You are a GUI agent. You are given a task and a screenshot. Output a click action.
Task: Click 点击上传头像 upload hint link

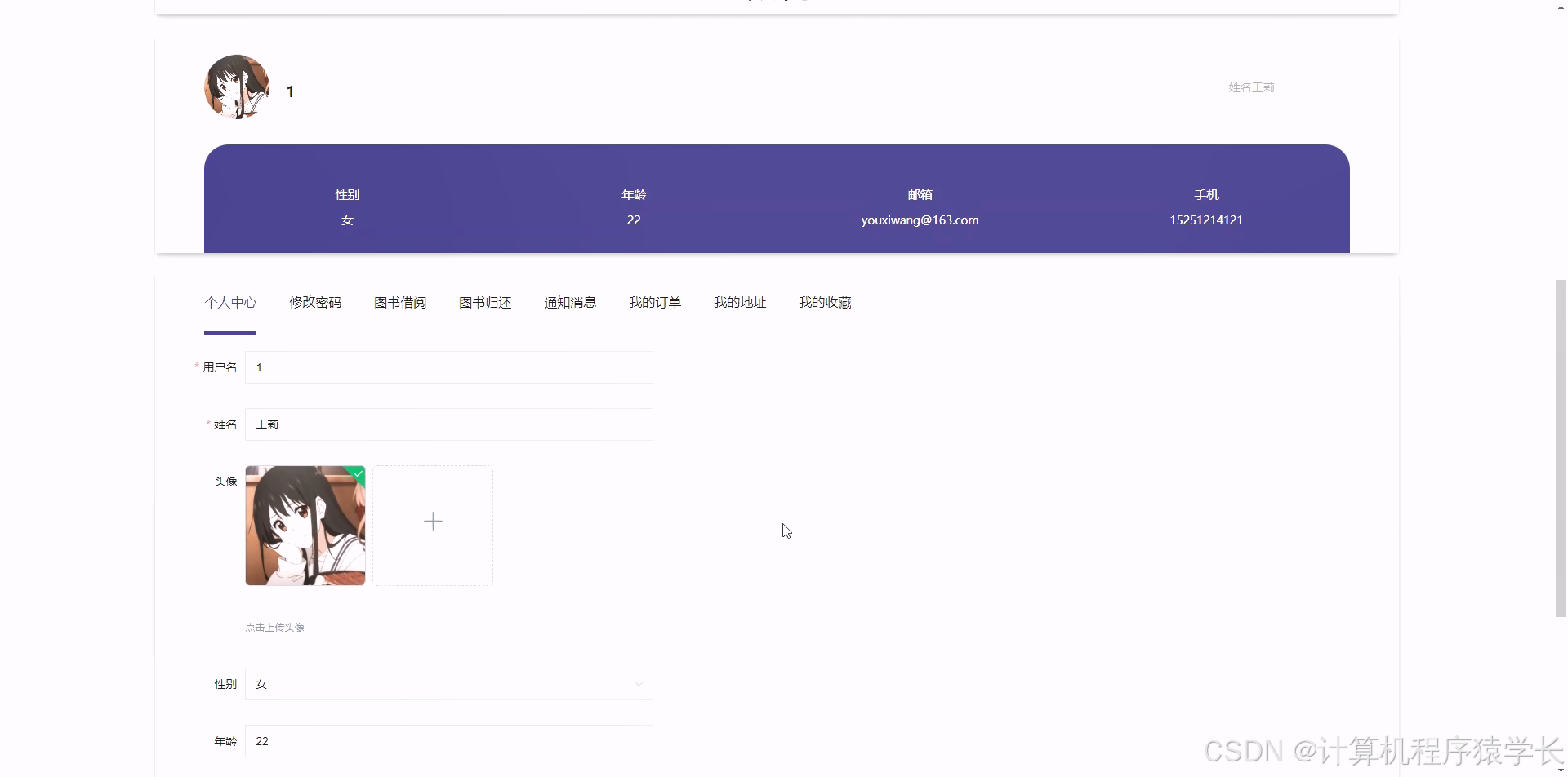[x=274, y=627]
